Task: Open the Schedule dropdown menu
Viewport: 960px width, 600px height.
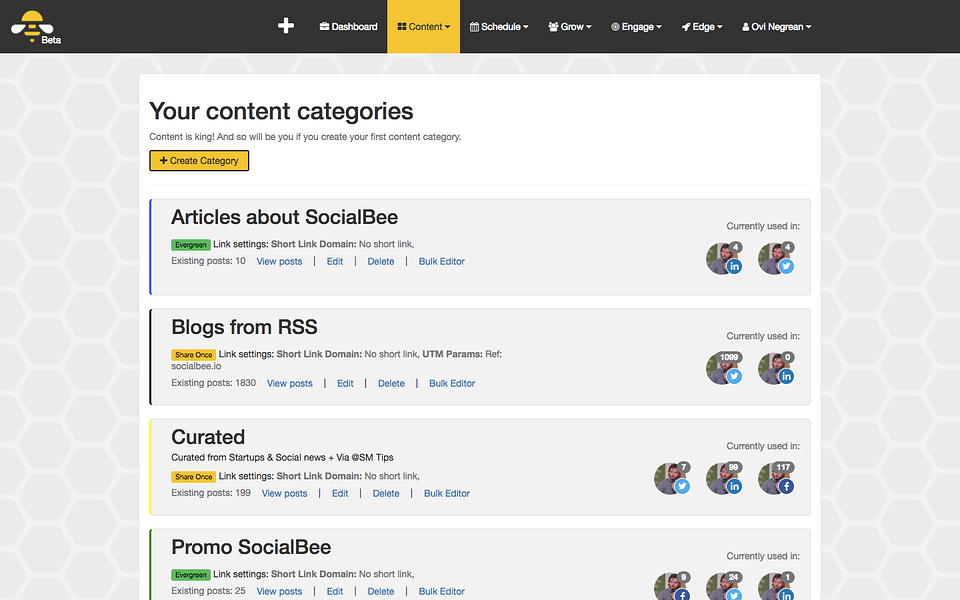Action: tap(499, 26)
